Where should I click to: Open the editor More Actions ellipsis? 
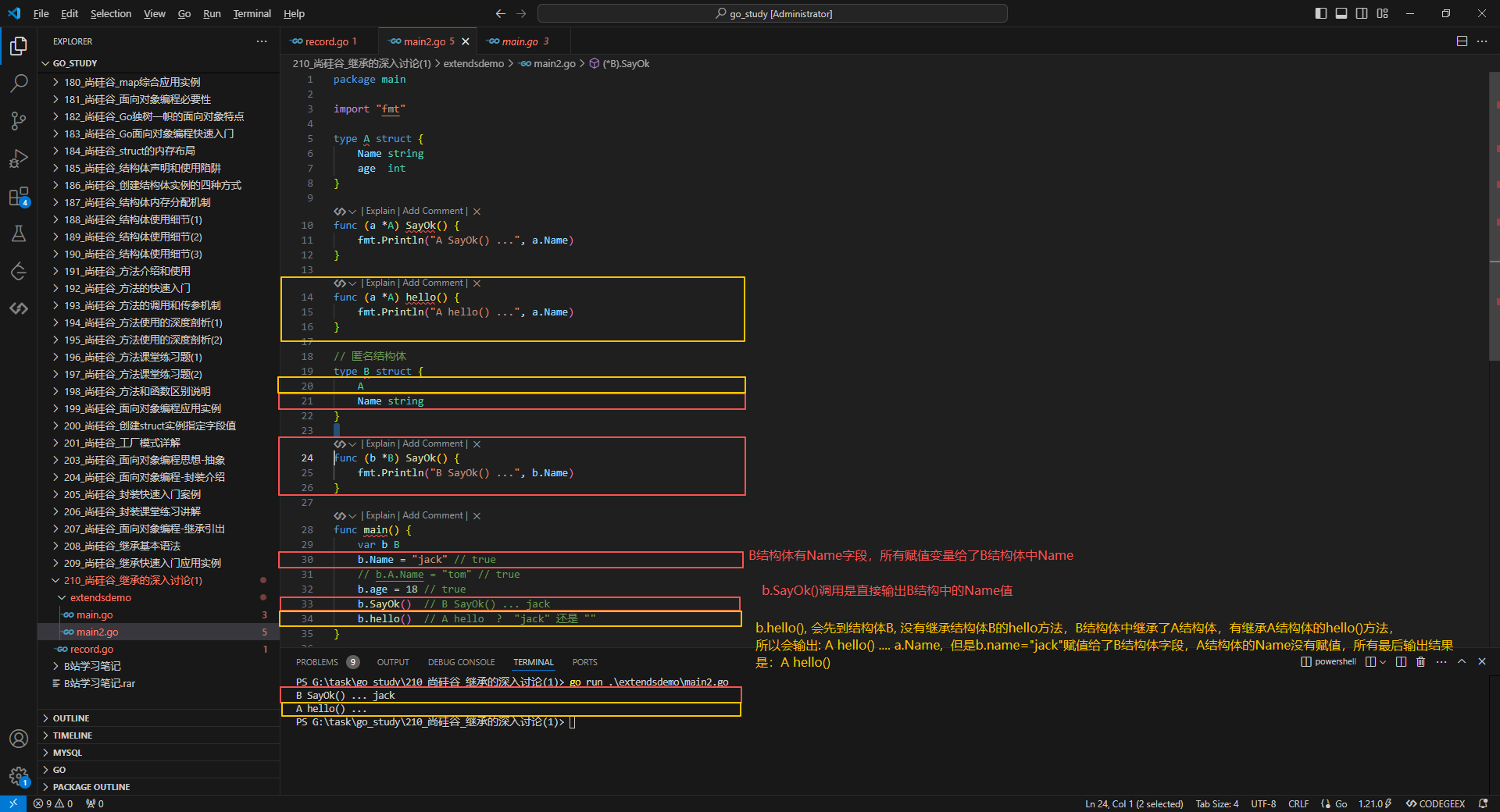tap(1482, 41)
